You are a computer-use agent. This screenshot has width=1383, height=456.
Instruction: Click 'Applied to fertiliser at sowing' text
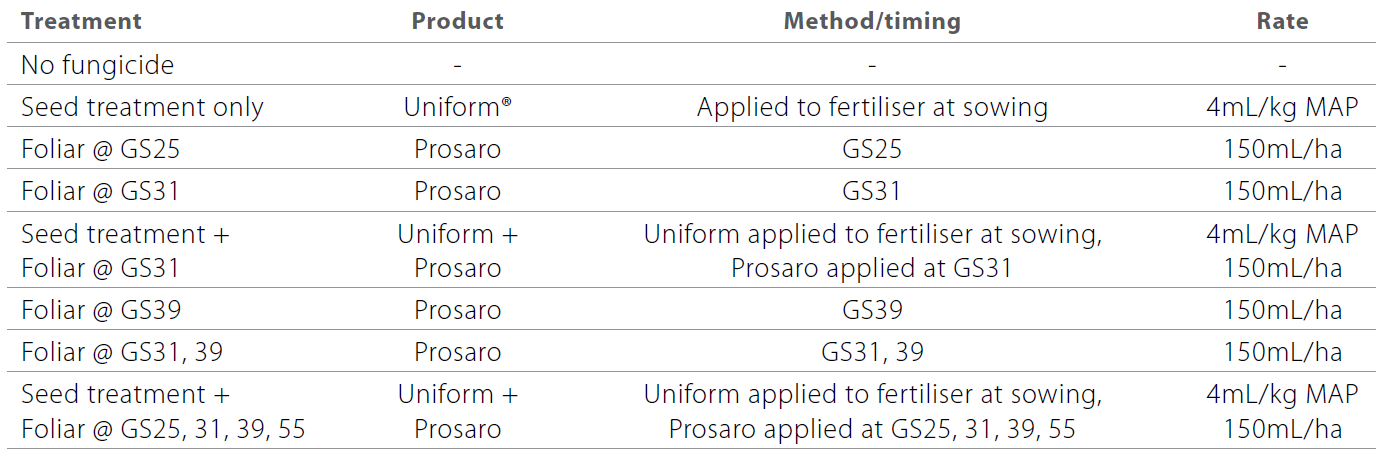(872, 108)
